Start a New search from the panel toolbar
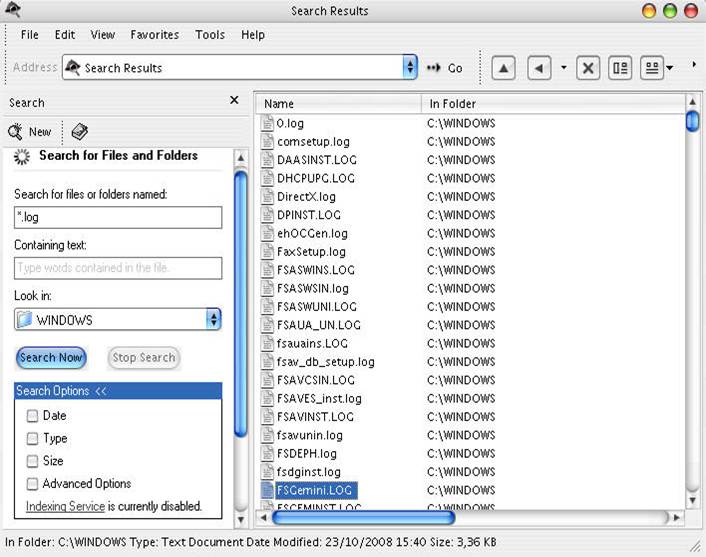Viewport: 706px width, 557px height. tap(30, 132)
